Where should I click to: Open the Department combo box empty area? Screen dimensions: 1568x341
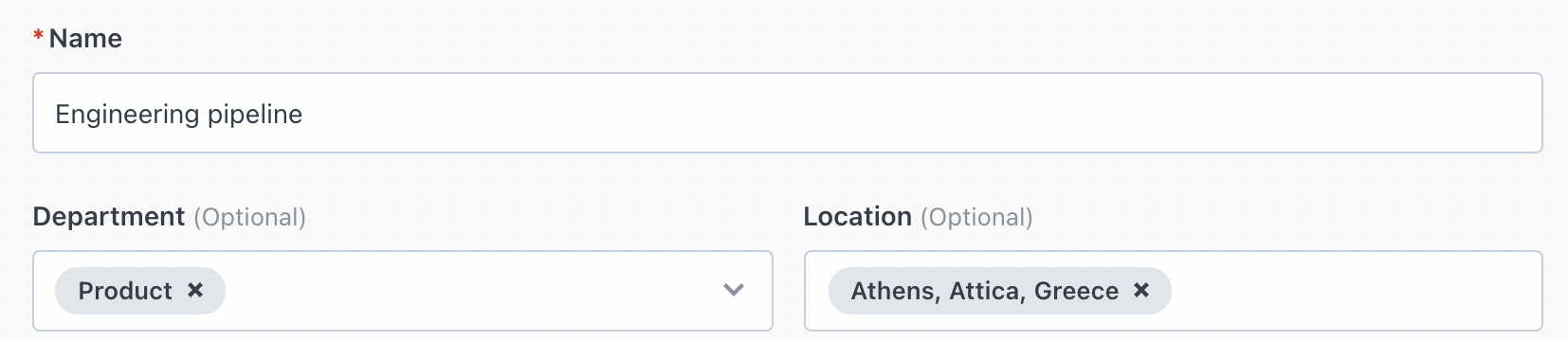pyautogui.click(x=469, y=291)
